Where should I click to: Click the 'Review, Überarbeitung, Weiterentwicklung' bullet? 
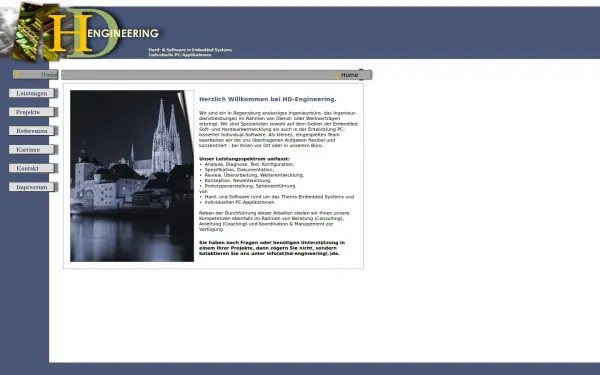(254, 175)
